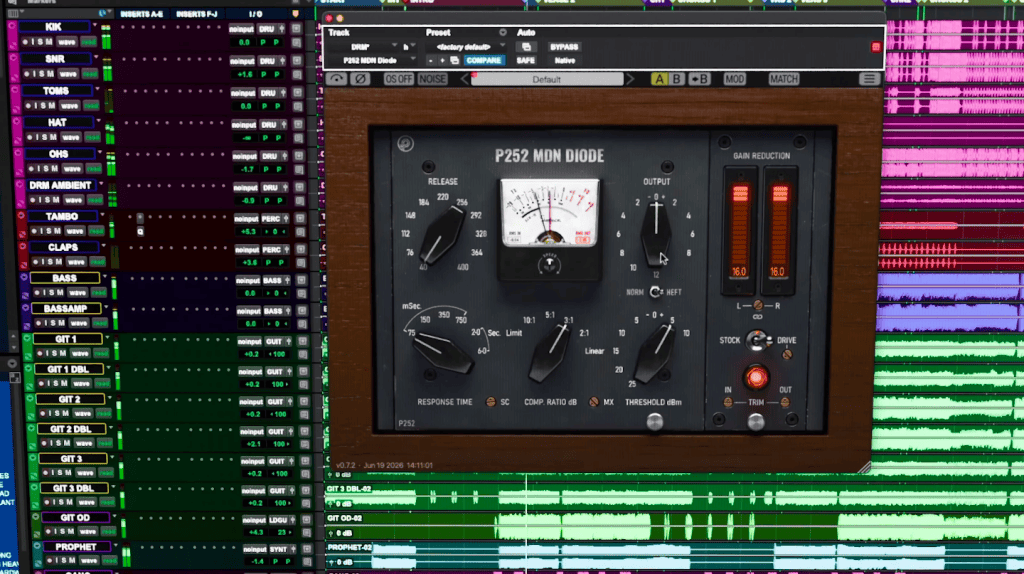Select preset slot B
Screen dimensions: 1024x574
[x=677, y=79]
